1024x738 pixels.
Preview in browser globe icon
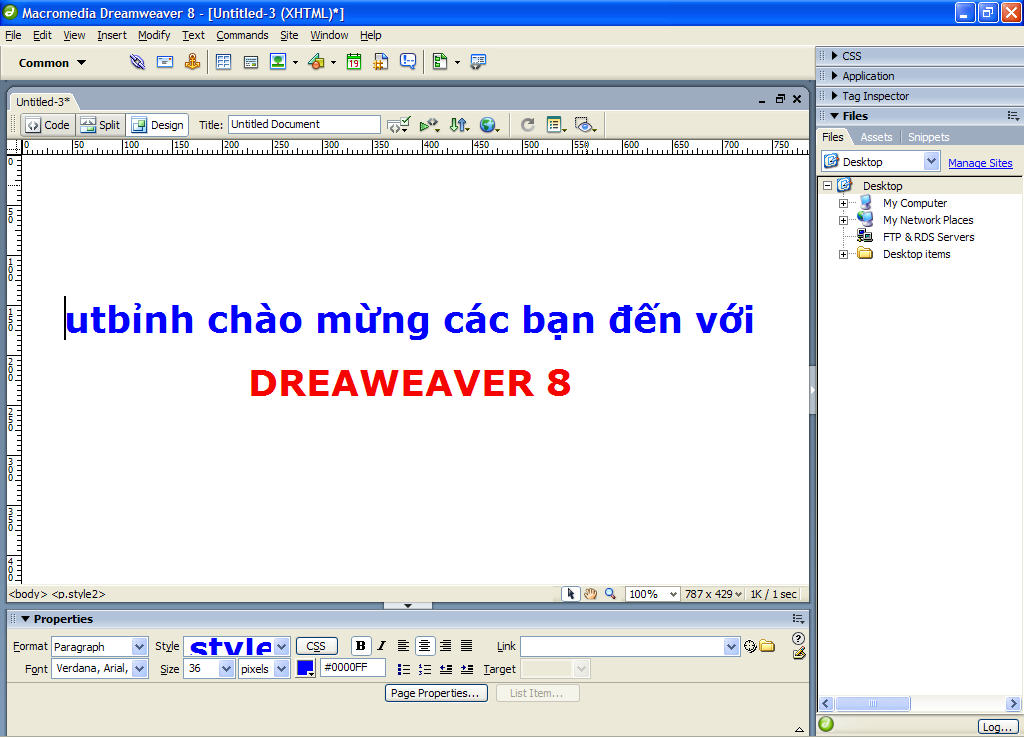tap(488, 125)
